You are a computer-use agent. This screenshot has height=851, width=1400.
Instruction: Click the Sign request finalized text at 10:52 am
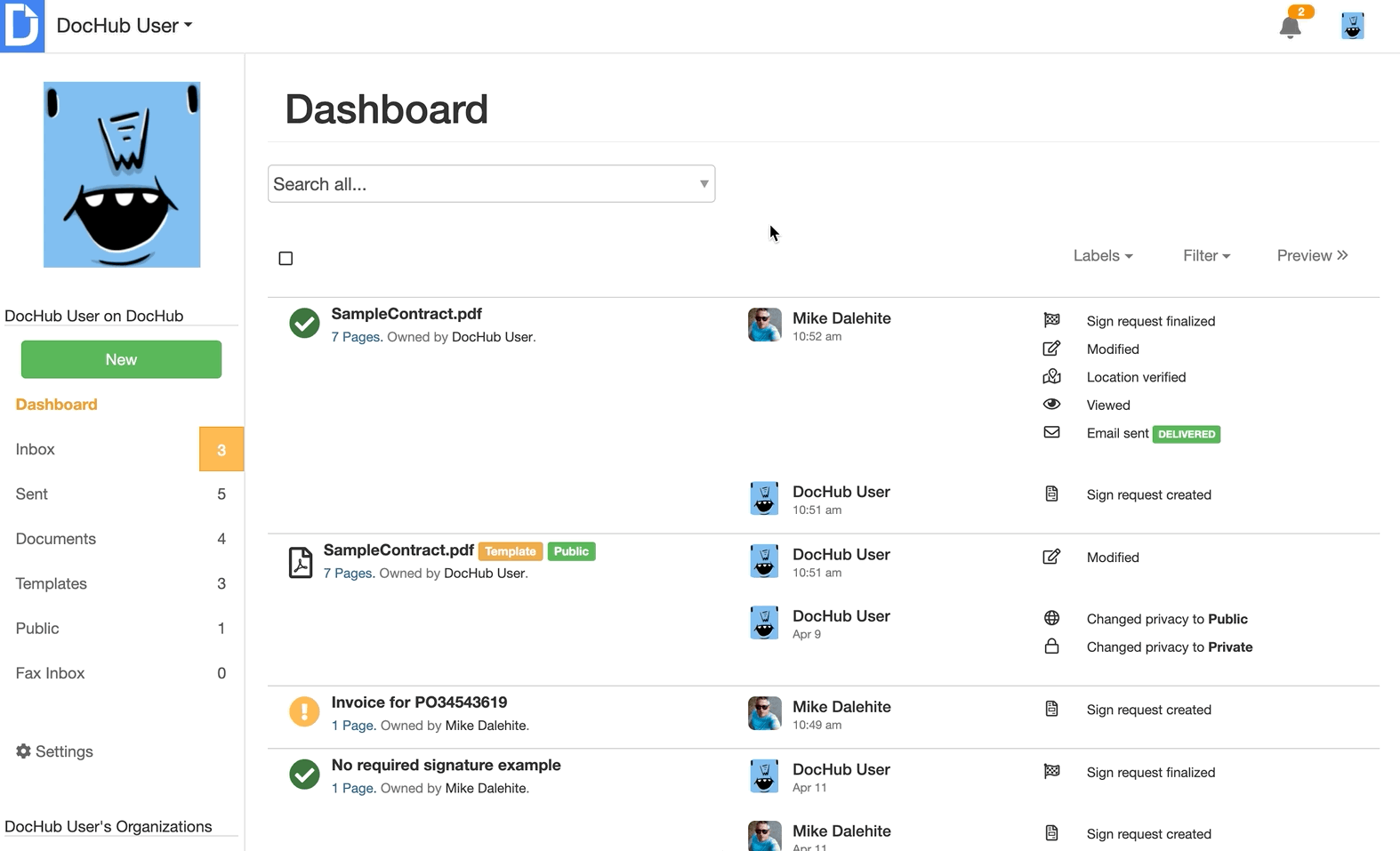tap(1151, 321)
